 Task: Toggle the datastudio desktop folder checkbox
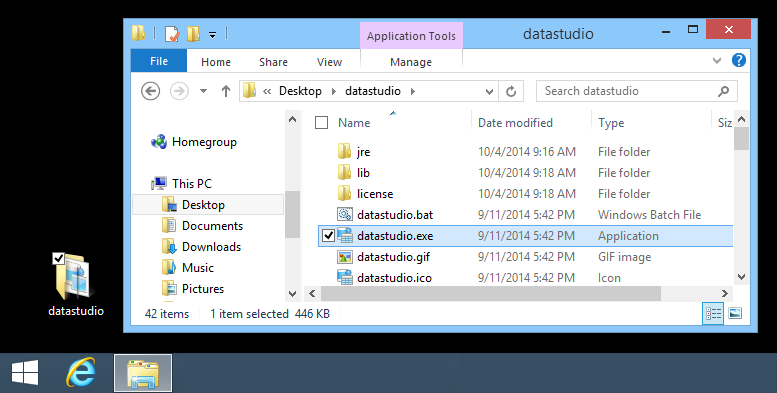pyautogui.click(x=58, y=258)
